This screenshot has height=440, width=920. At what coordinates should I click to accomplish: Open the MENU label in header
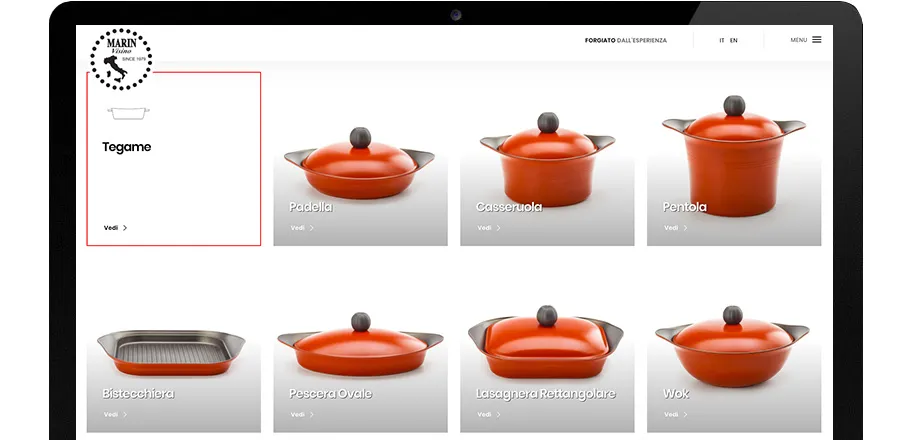[x=799, y=40]
